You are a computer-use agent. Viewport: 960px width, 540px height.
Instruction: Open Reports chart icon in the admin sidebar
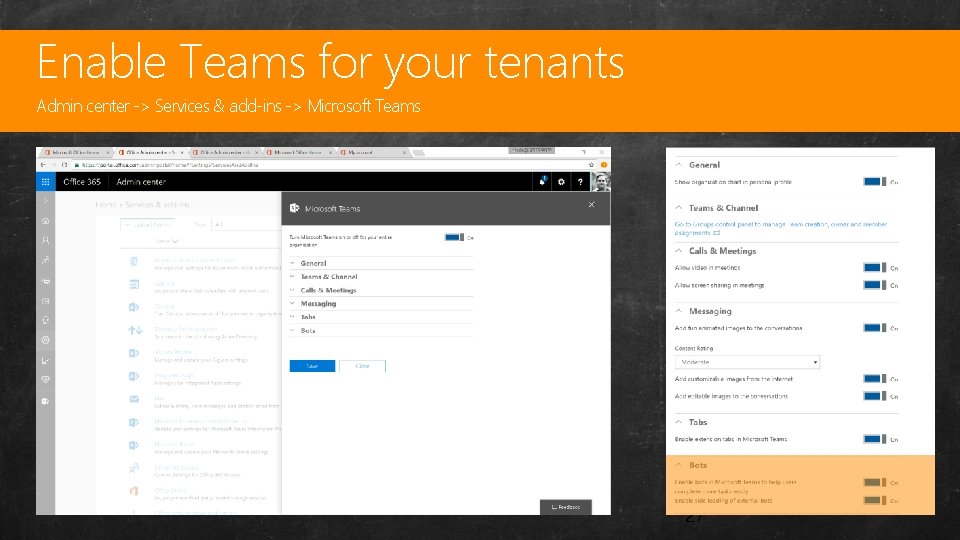pyautogui.click(x=45, y=361)
